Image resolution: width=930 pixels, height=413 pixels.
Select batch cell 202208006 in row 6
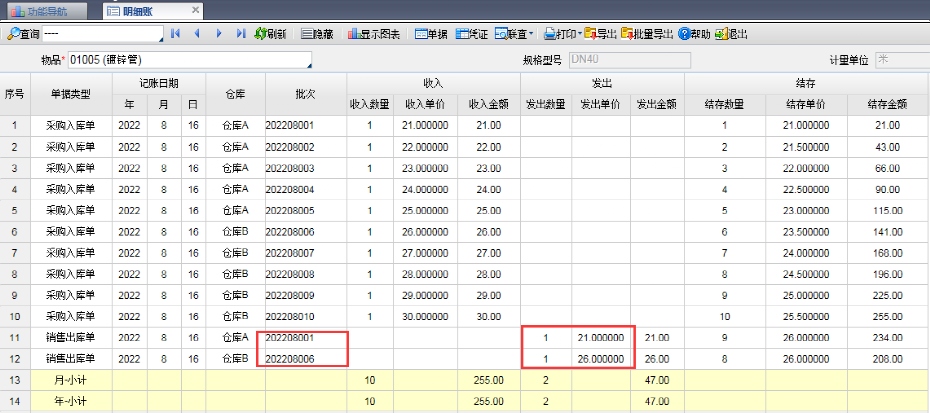coord(306,232)
